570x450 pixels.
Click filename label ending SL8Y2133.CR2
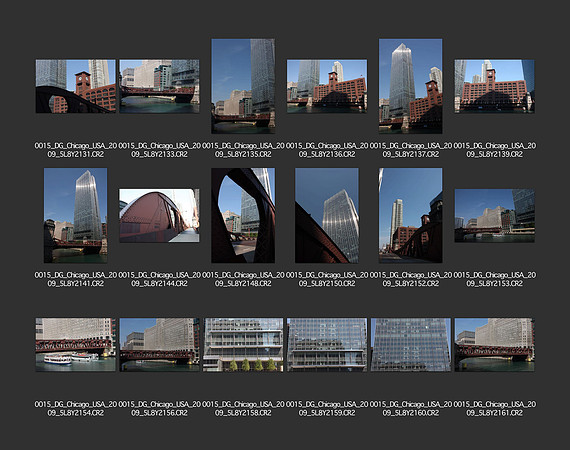(x=159, y=150)
